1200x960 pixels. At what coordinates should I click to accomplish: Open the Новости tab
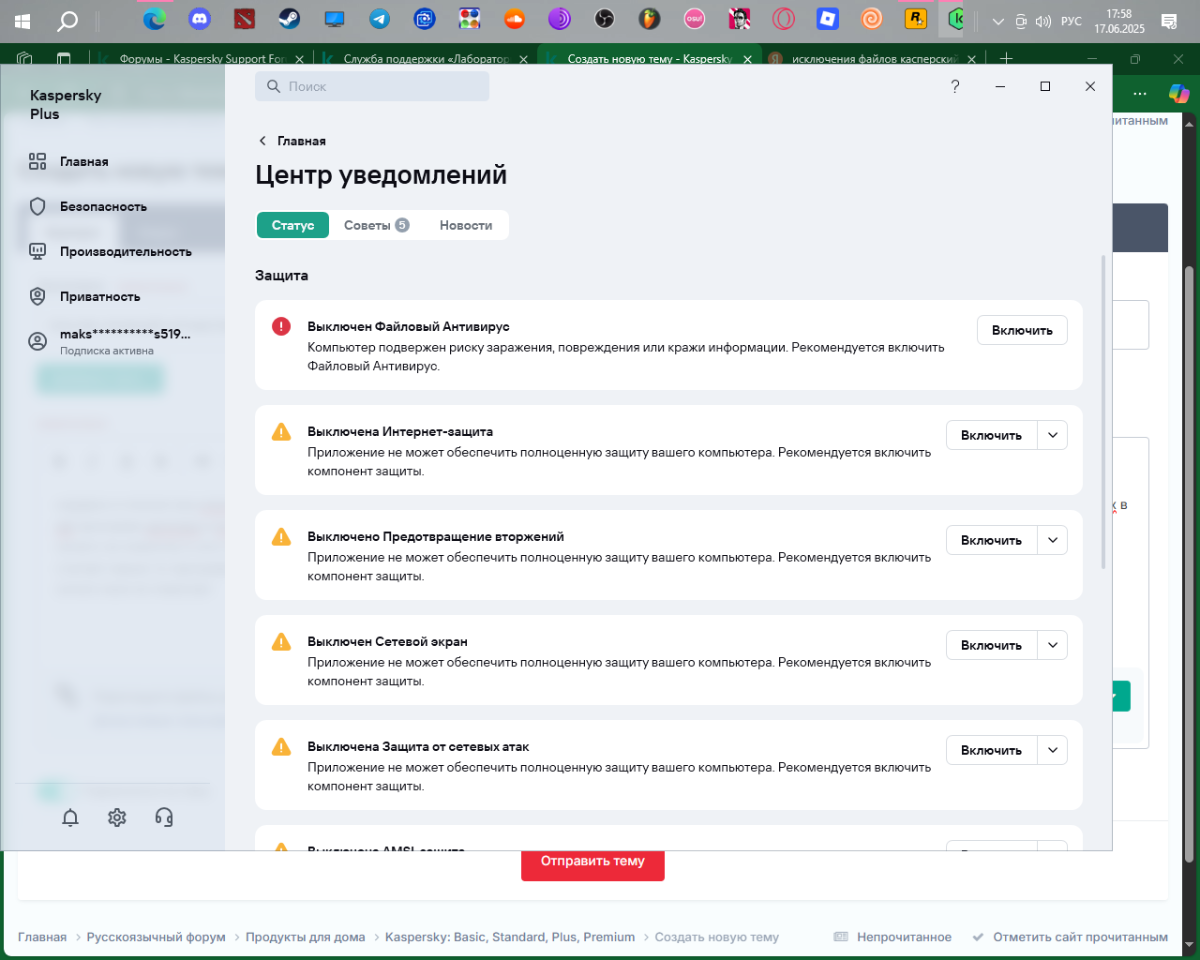[466, 225]
